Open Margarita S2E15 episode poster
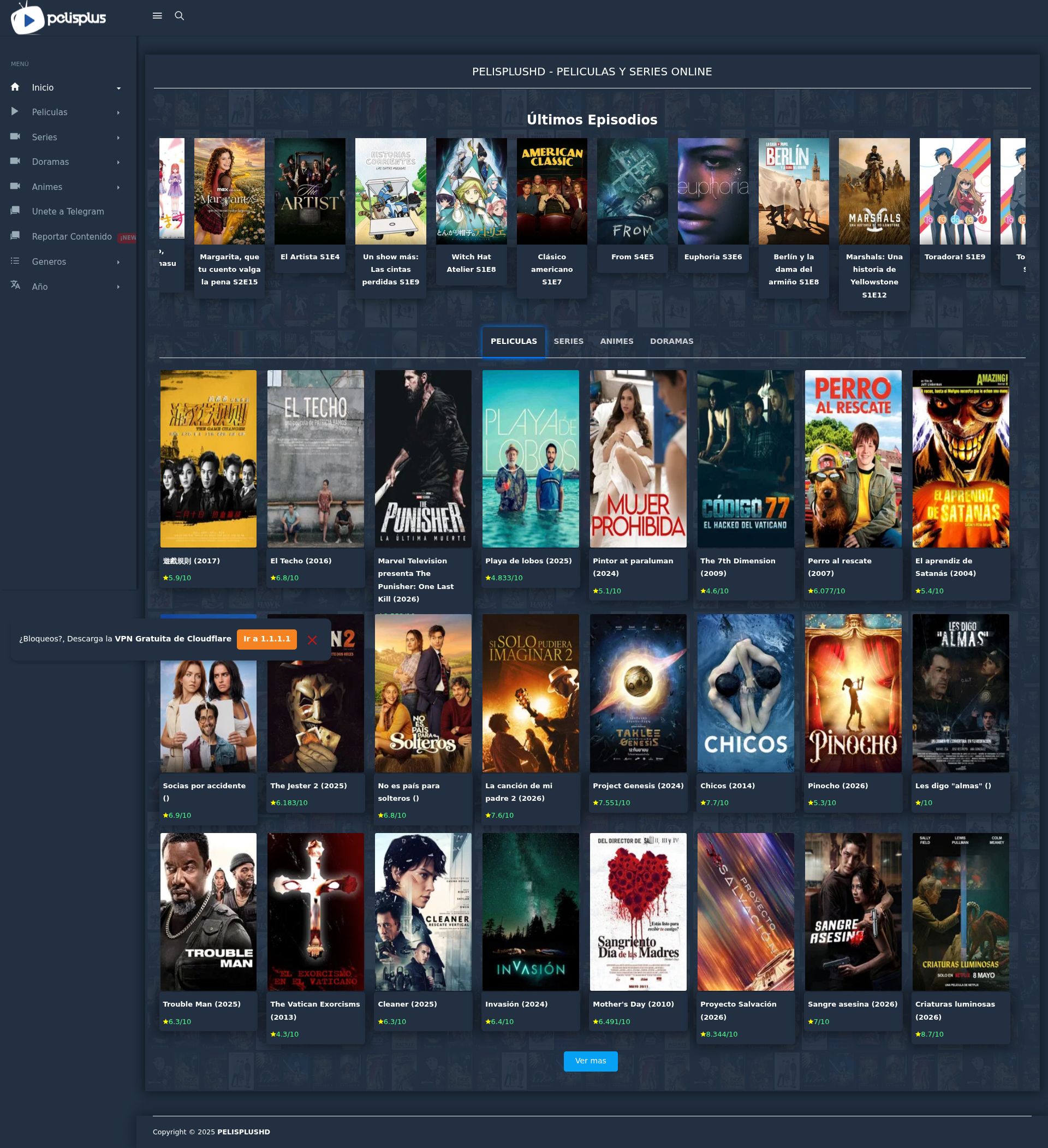This screenshot has height=1148, width=1048. (x=229, y=191)
